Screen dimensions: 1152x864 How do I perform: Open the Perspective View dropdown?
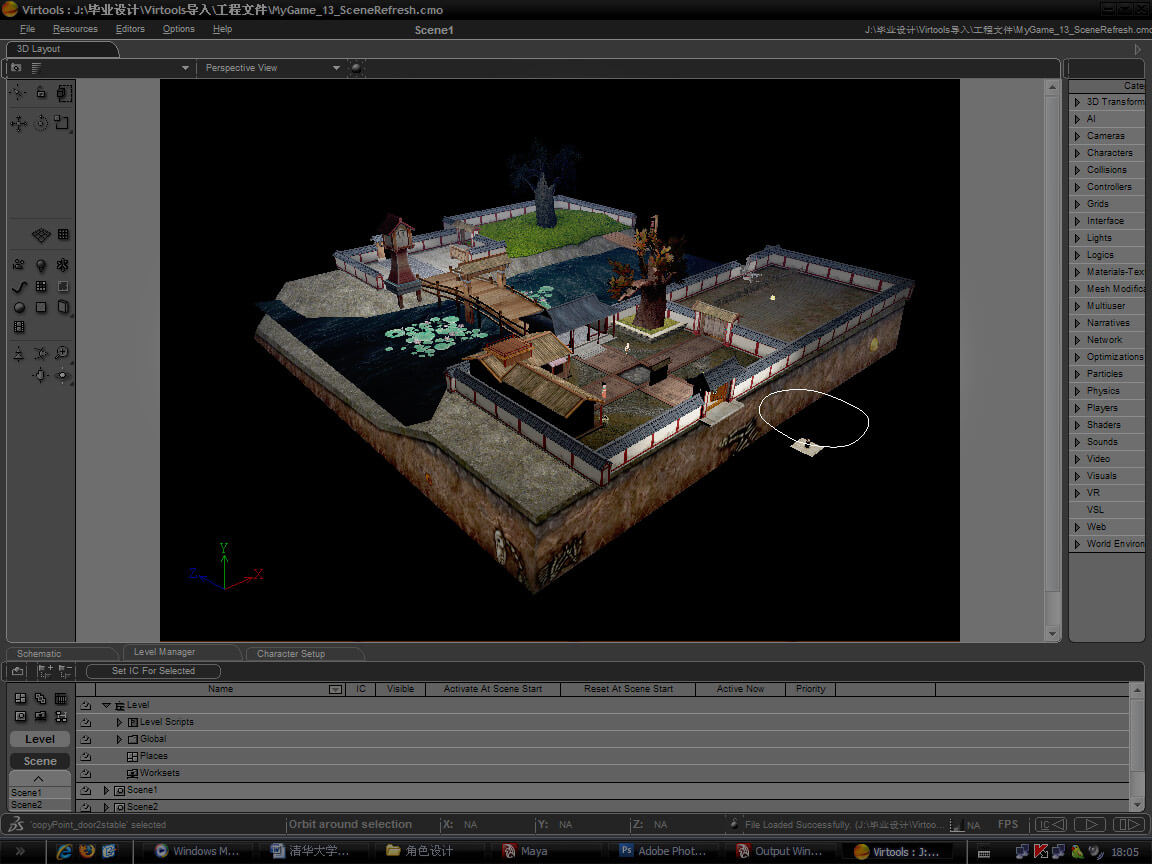(x=336, y=68)
